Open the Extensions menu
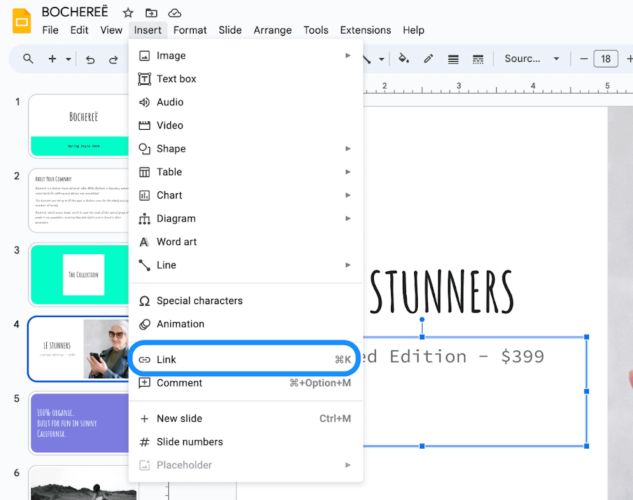 (365, 30)
